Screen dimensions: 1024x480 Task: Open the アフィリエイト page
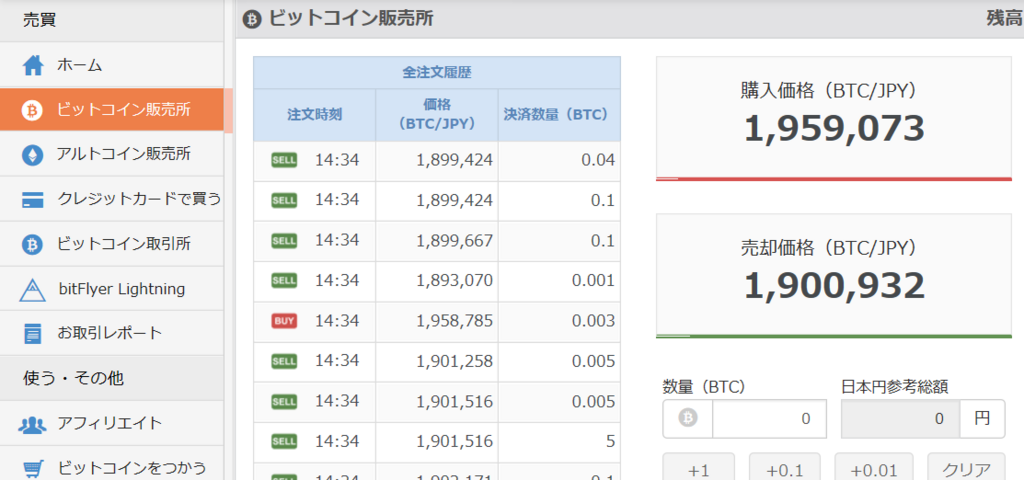pos(112,423)
